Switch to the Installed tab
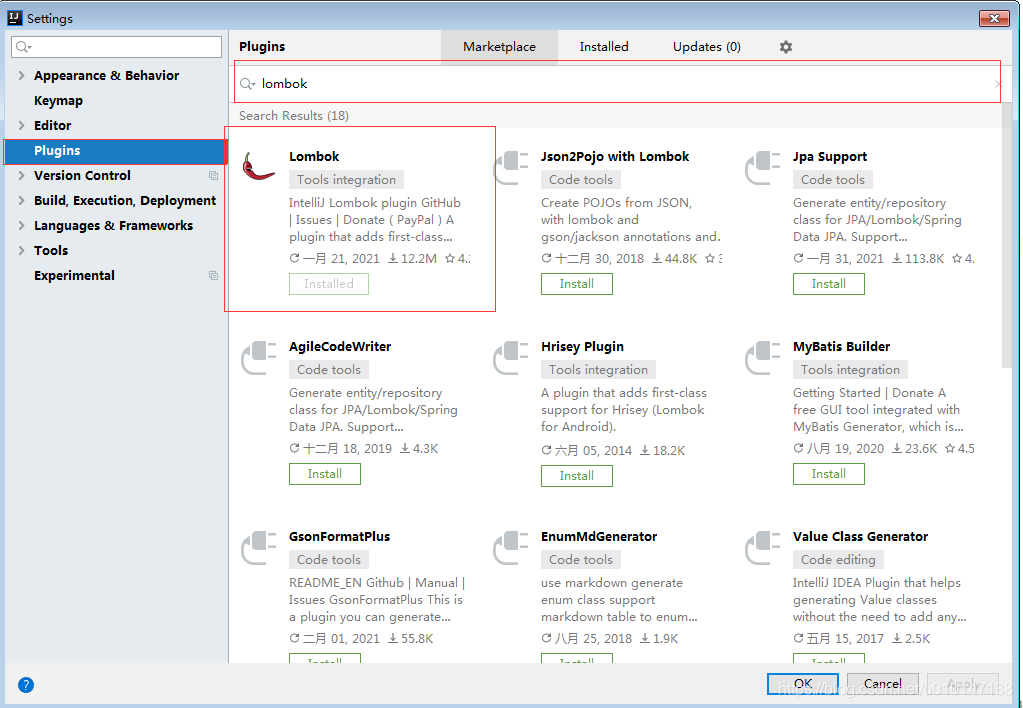Image resolution: width=1023 pixels, height=708 pixels. [x=604, y=47]
